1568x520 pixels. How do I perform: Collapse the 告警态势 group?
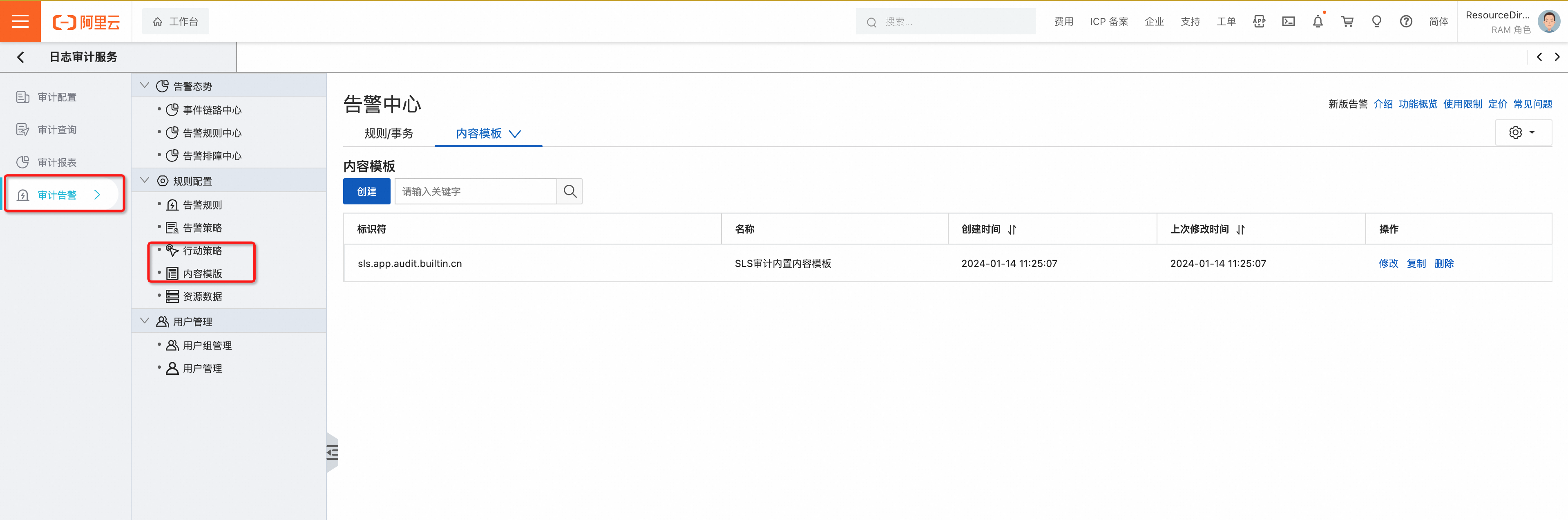(145, 86)
